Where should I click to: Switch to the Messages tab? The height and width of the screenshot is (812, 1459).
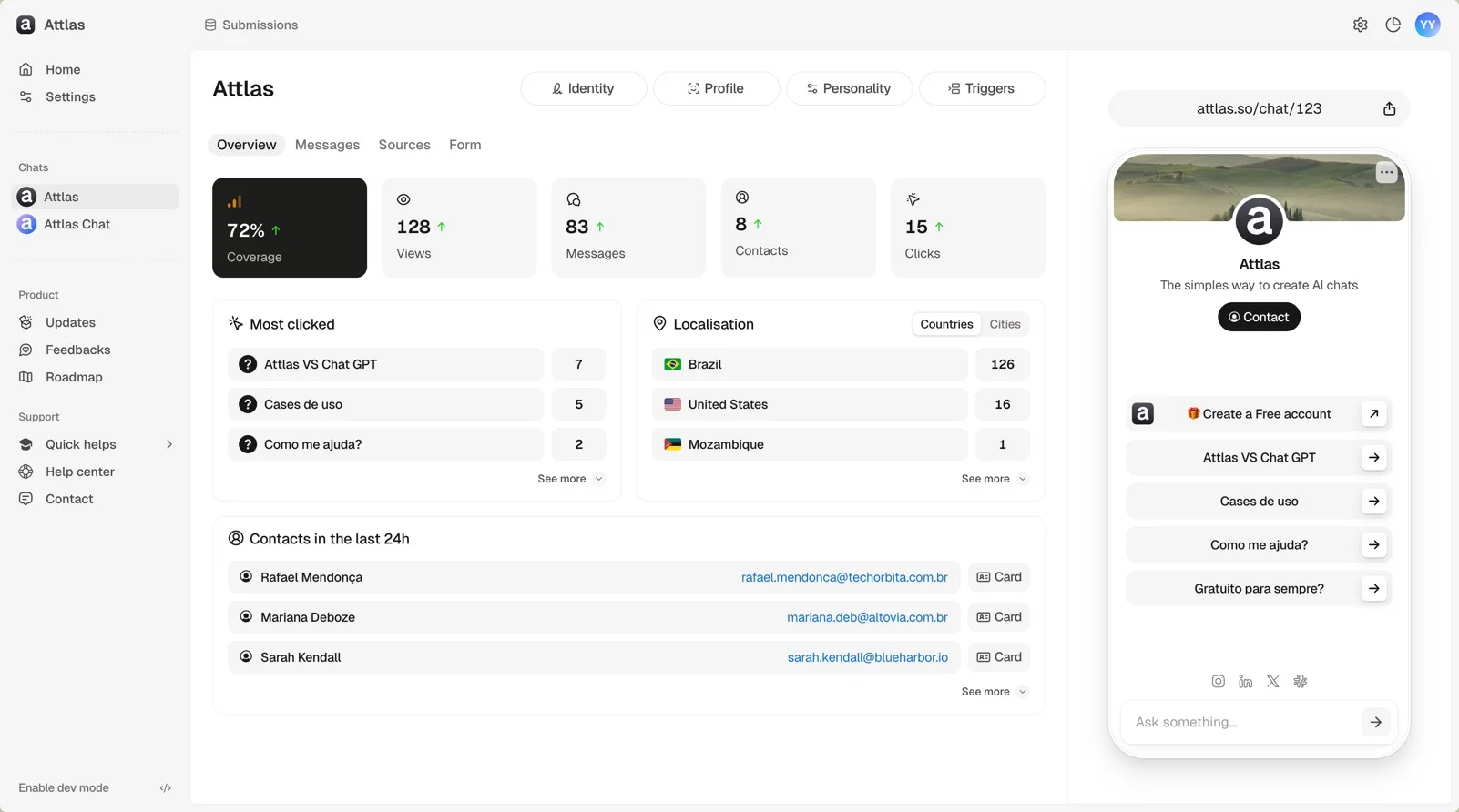point(327,145)
